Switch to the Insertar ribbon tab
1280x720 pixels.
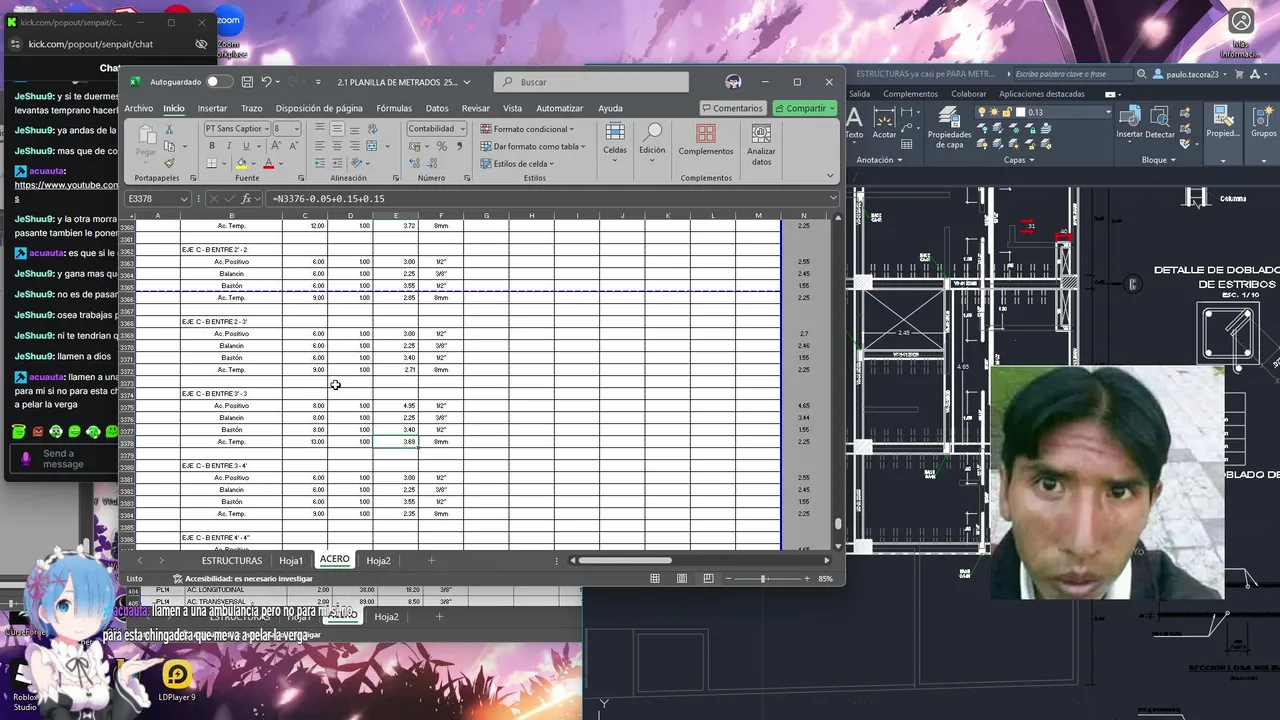click(212, 108)
